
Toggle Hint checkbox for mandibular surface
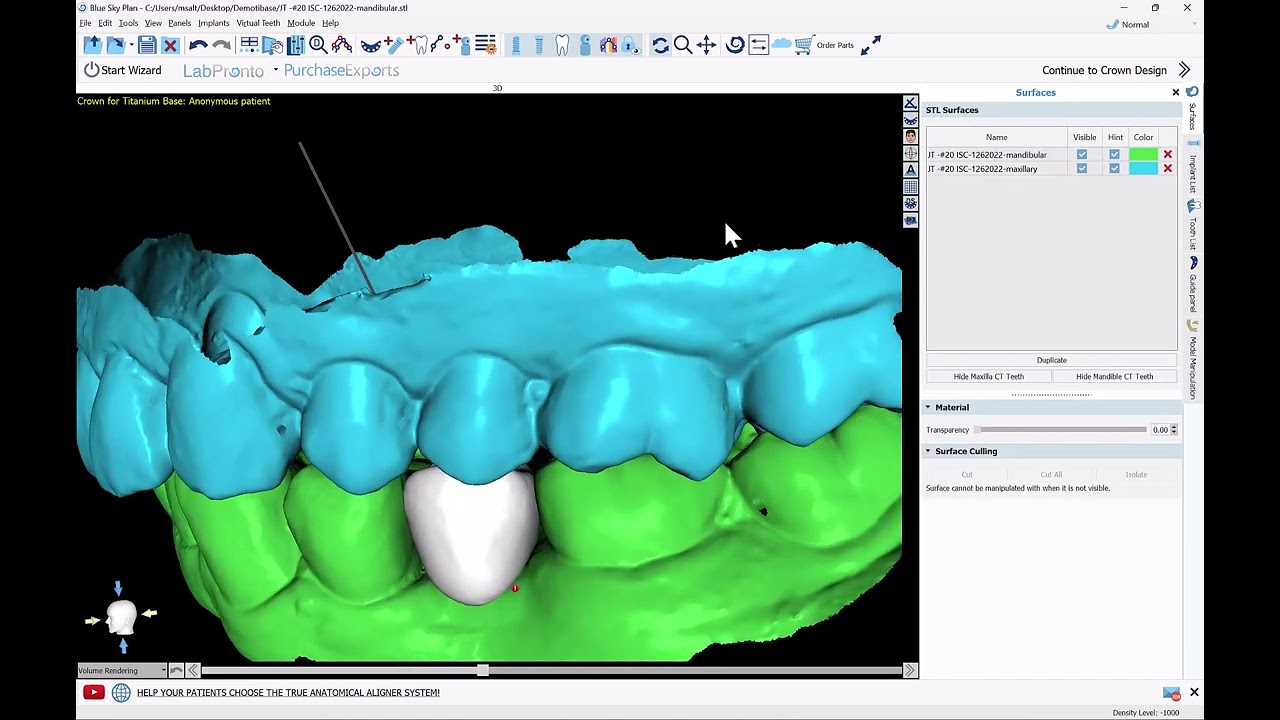tap(1114, 155)
